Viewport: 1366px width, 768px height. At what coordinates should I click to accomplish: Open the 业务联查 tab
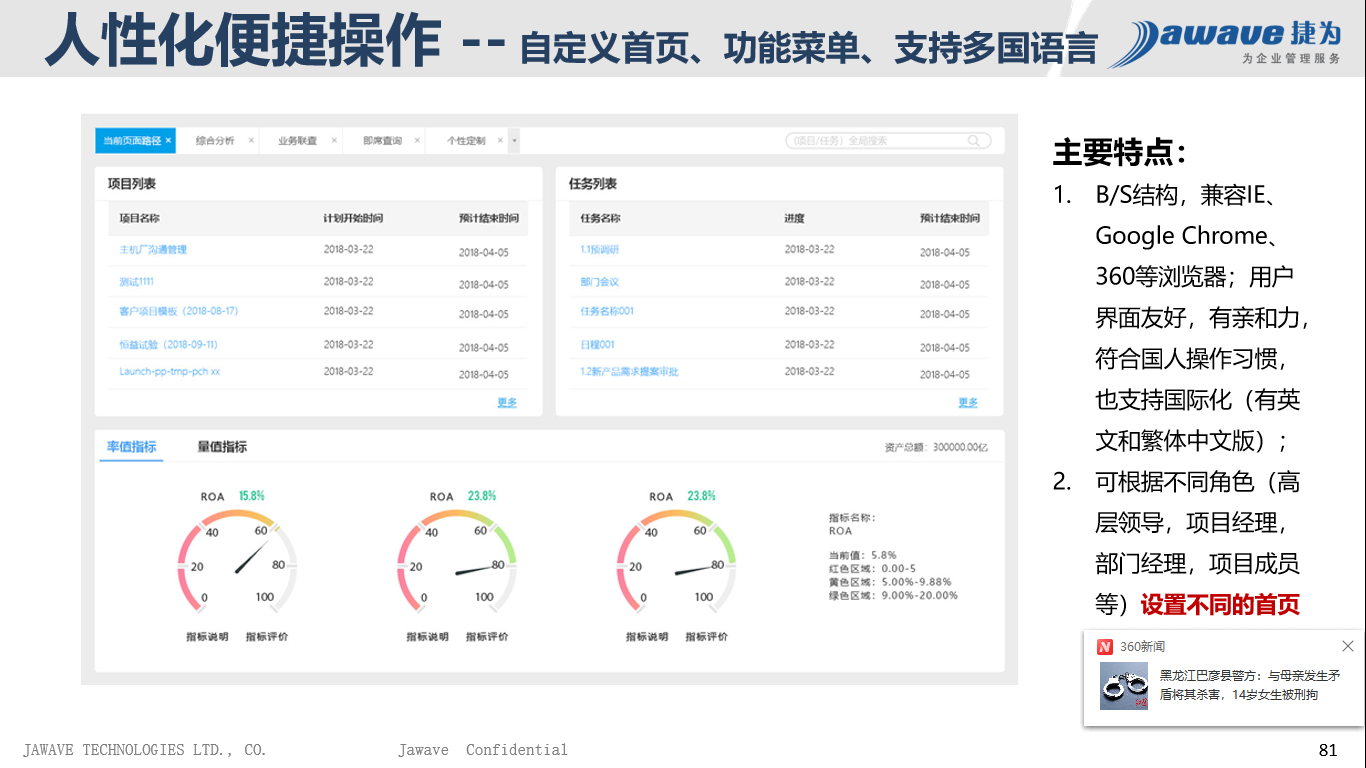pyautogui.click(x=297, y=141)
